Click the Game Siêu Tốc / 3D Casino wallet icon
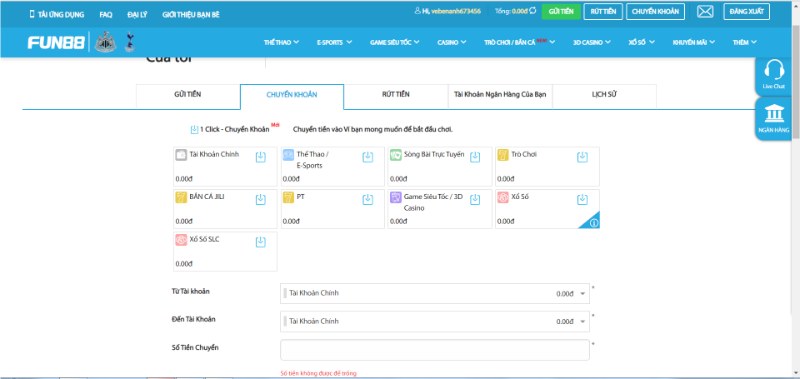Image resolution: width=800 pixels, height=379 pixels. click(396, 197)
